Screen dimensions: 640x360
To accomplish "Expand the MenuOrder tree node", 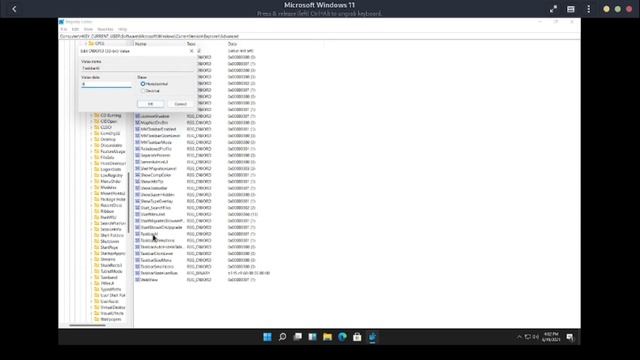I will click(x=91, y=181).
